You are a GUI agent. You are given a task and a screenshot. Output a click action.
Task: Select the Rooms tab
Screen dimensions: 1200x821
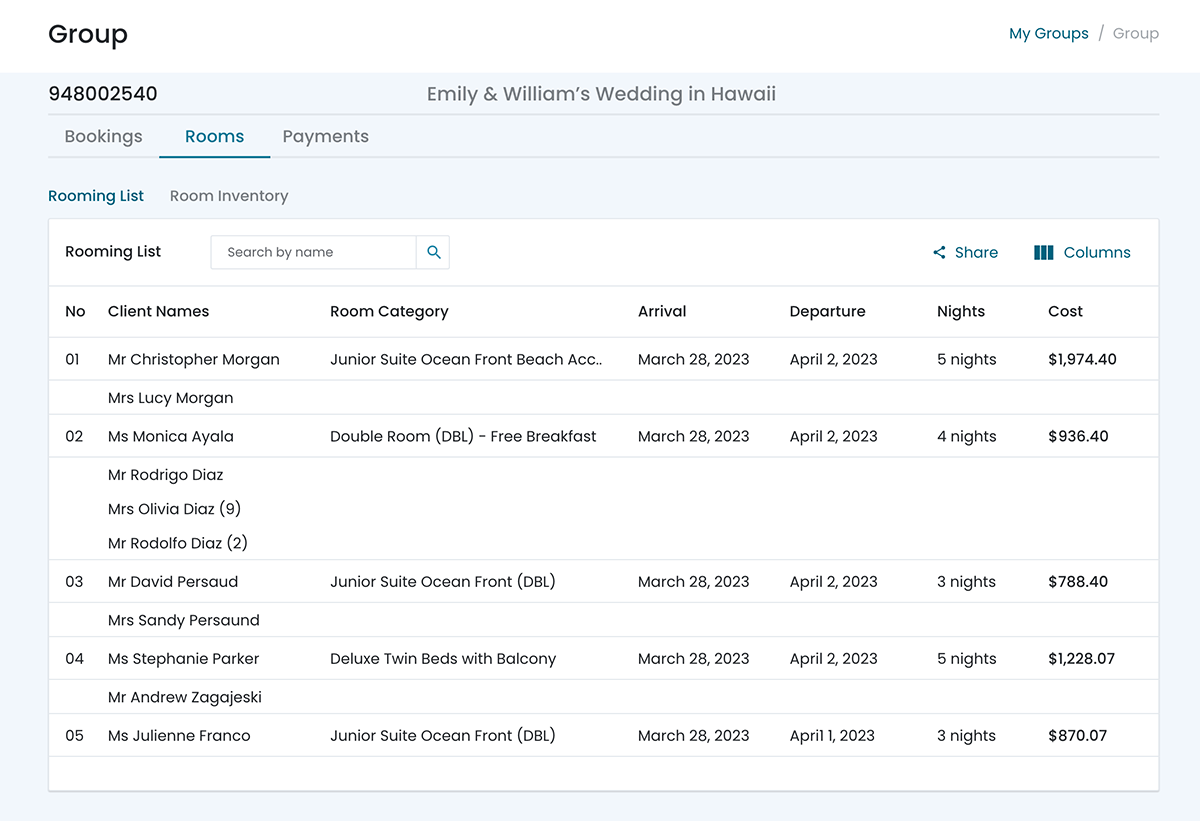pos(214,137)
